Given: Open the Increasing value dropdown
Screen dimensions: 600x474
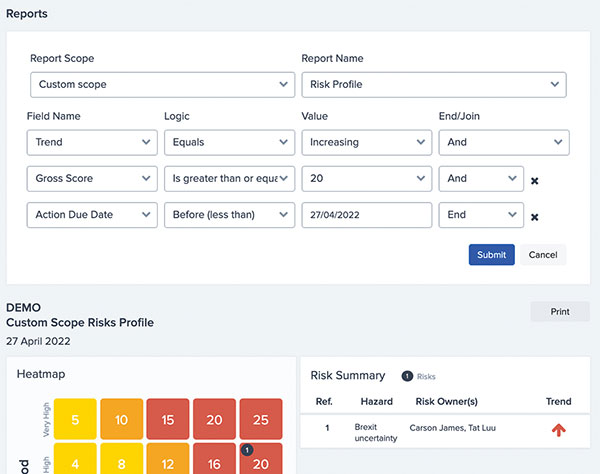Looking at the screenshot, I should [x=367, y=142].
